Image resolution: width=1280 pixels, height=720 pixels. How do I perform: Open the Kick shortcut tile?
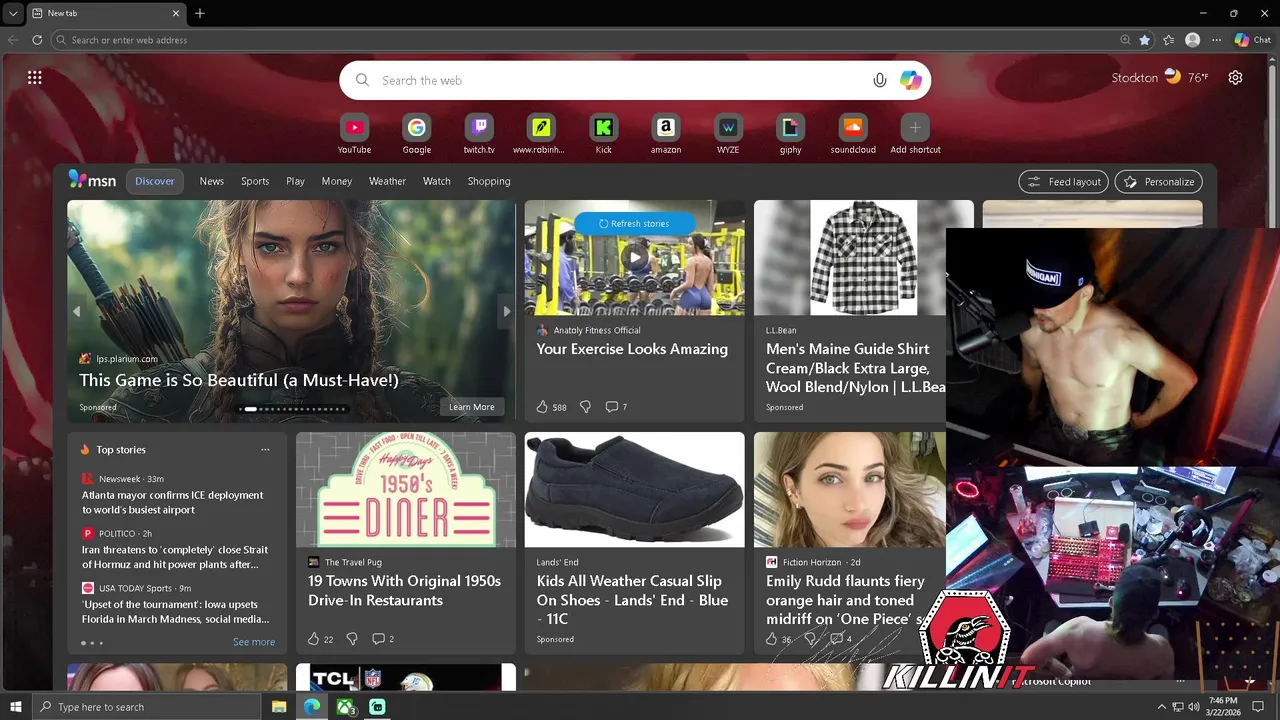(603, 128)
